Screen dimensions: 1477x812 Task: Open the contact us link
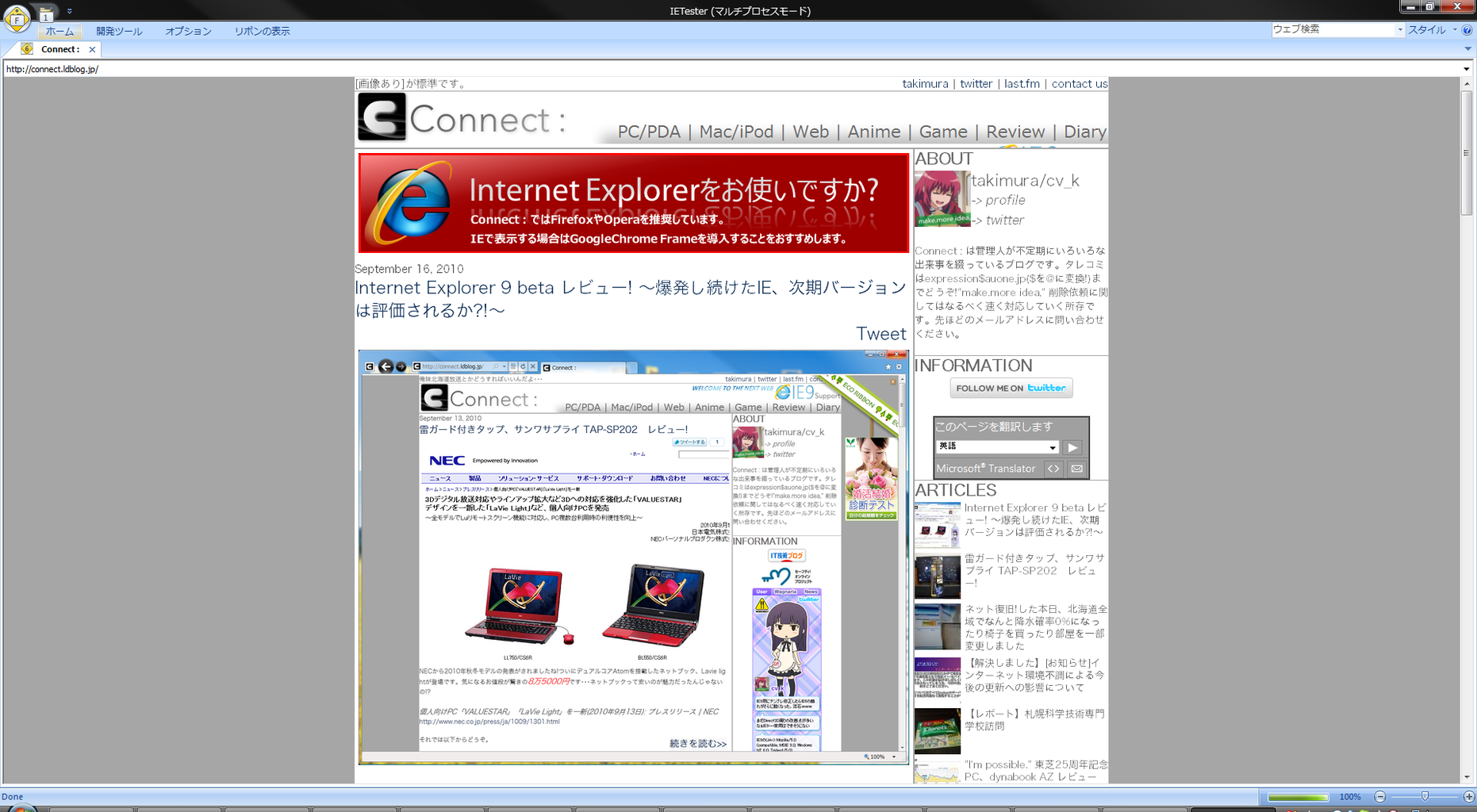(x=1079, y=83)
